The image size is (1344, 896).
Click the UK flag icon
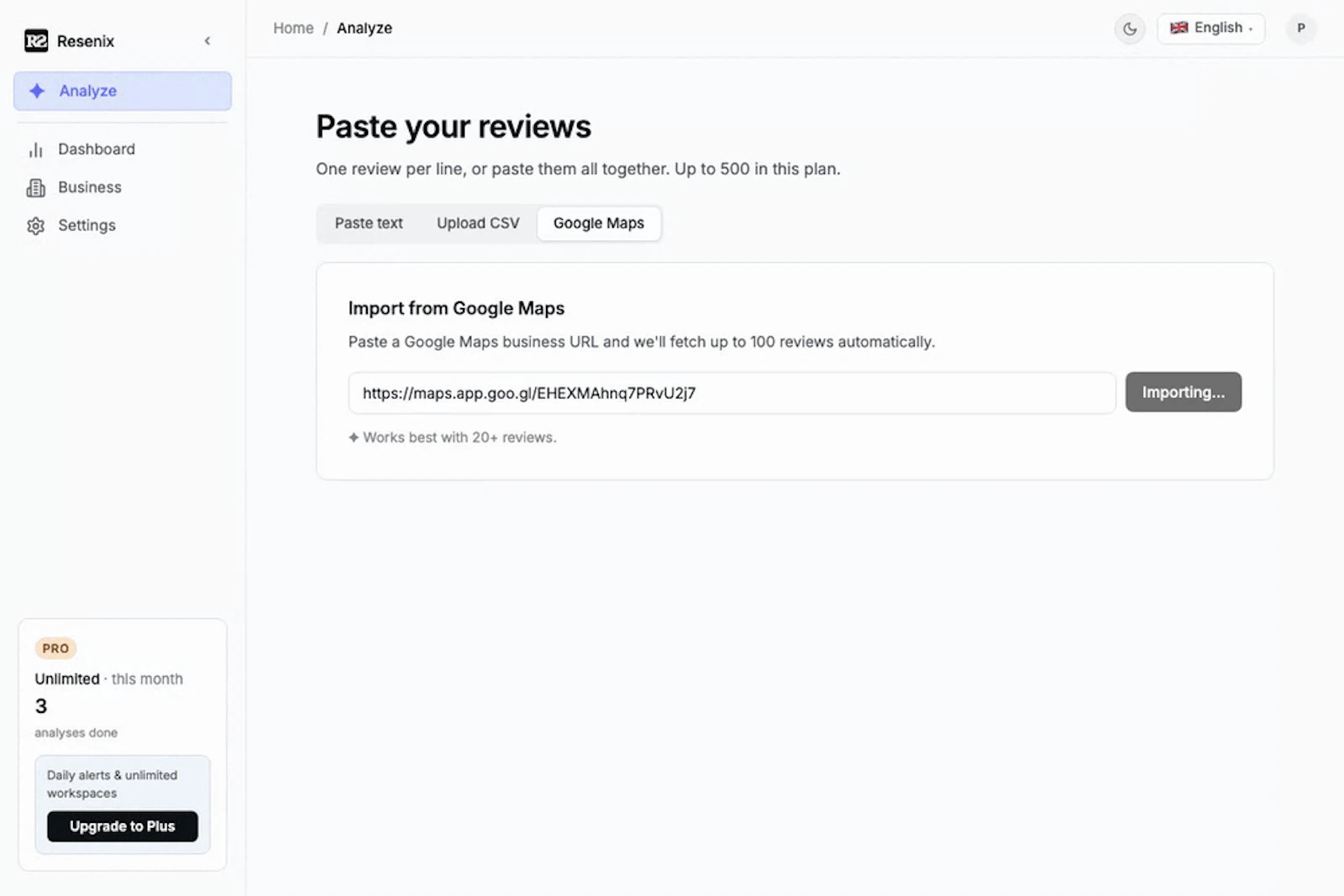click(x=1179, y=28)
